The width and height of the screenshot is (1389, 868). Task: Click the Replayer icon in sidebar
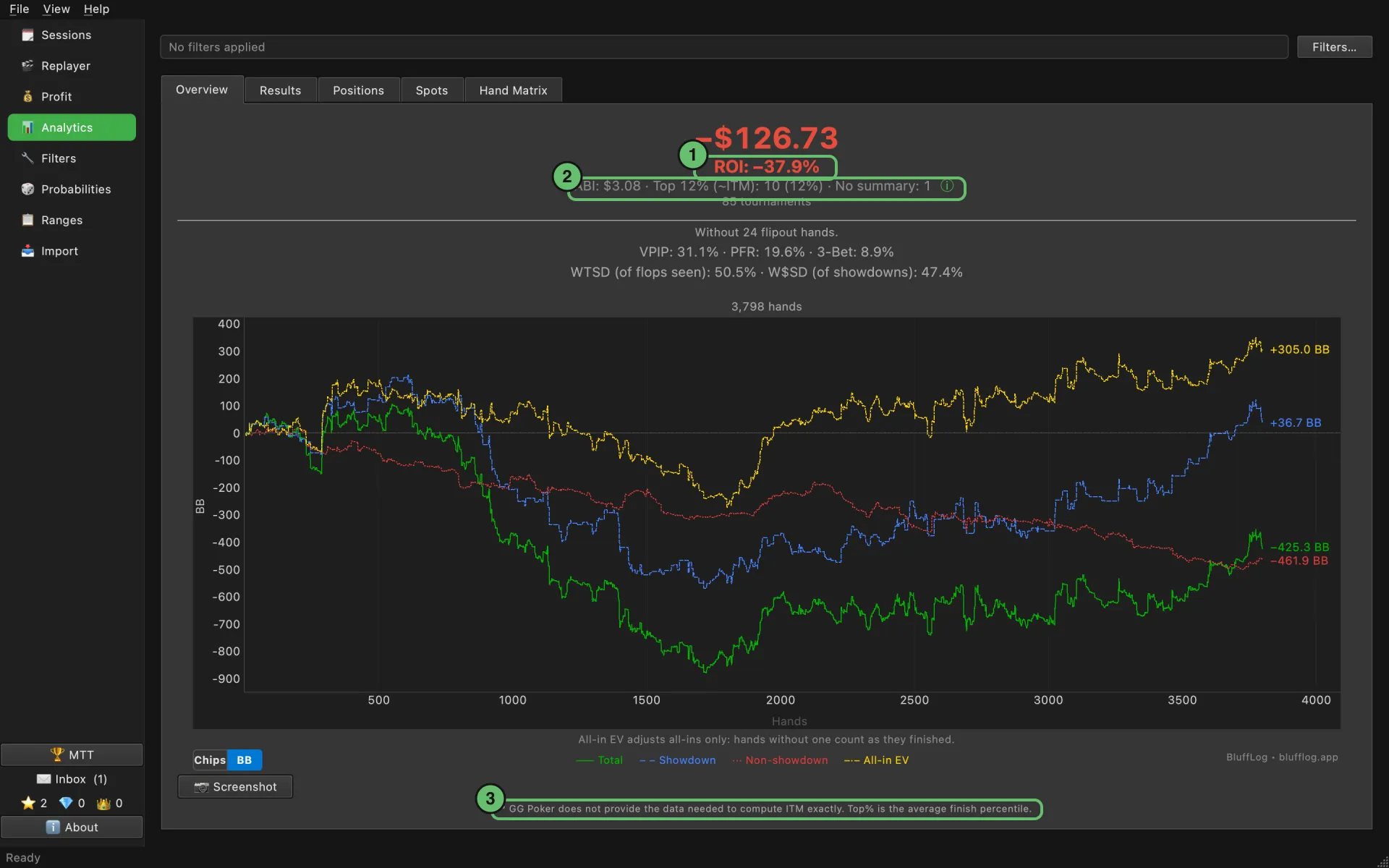click(27, 66)
